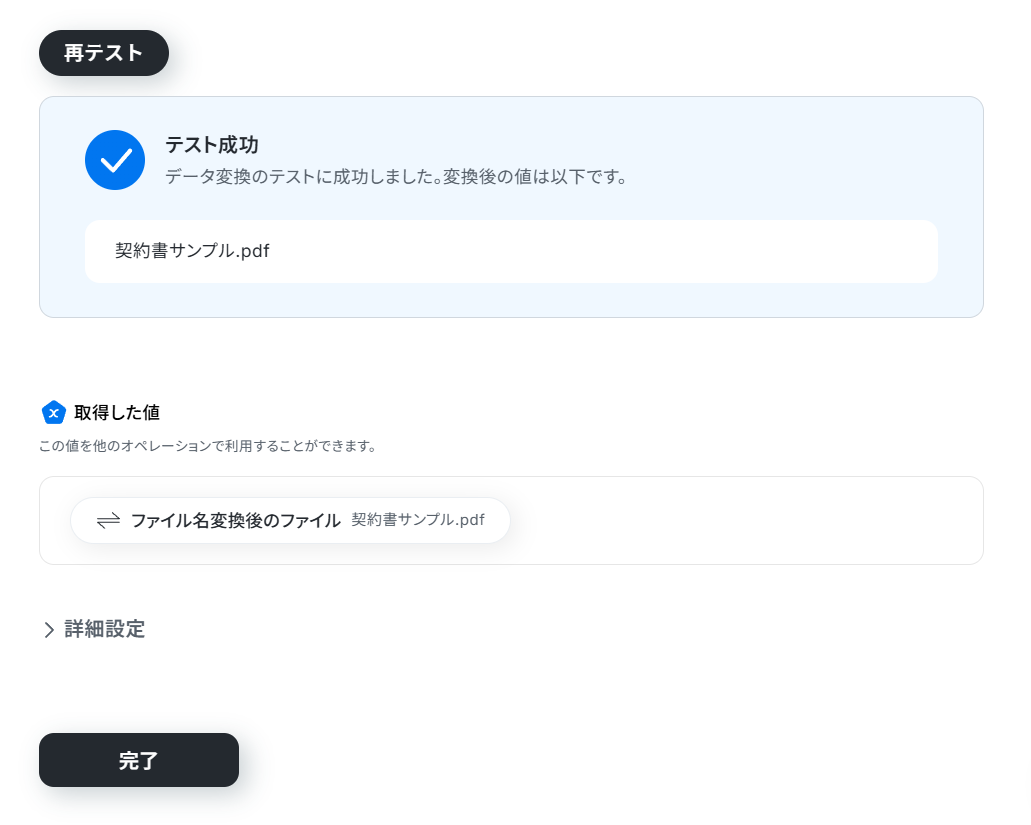
Task: Select the ファイル名変換後のファイル chip label
Action: point(235,521)
